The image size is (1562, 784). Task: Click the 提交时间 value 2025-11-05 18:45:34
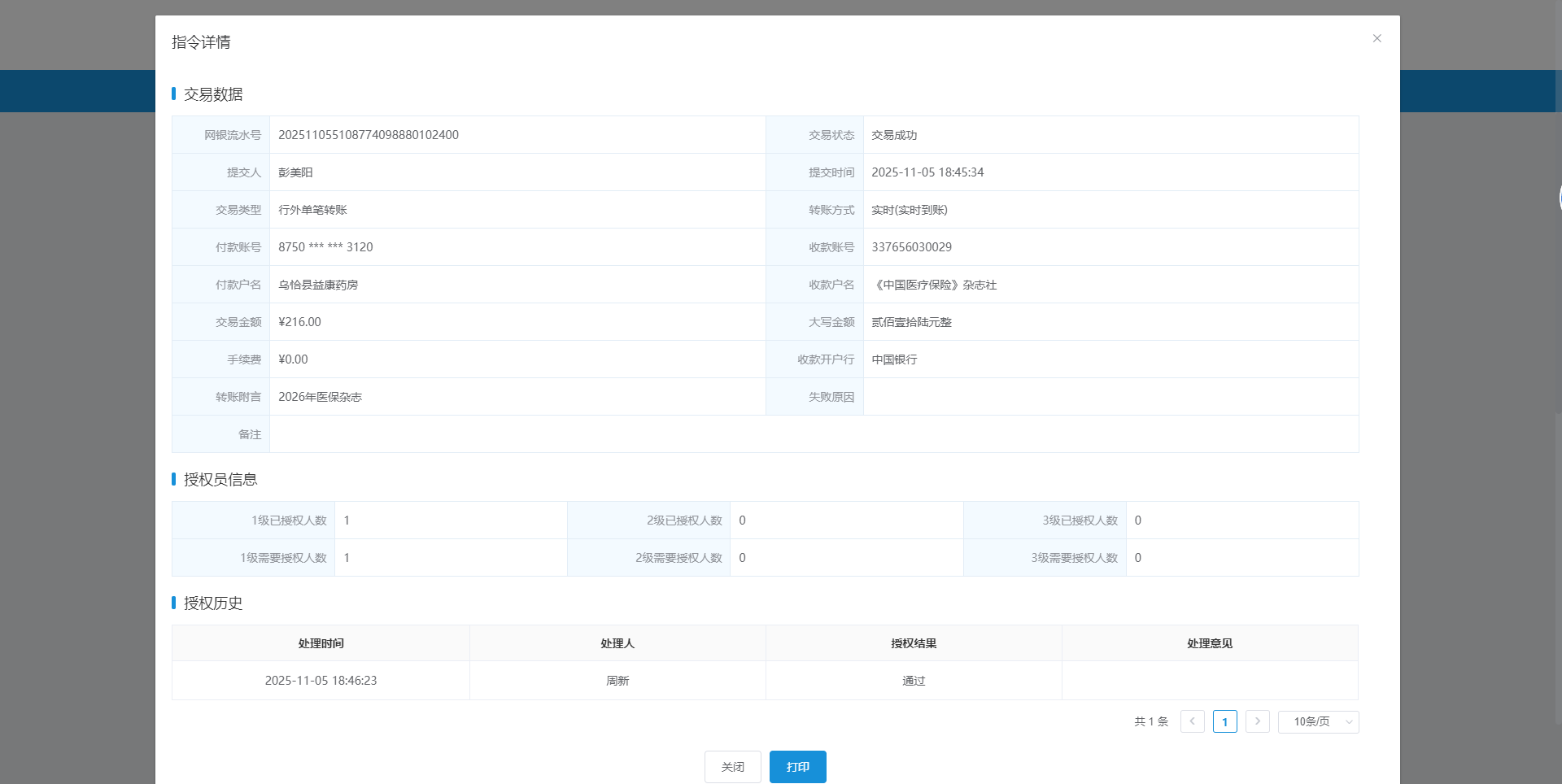927,172
